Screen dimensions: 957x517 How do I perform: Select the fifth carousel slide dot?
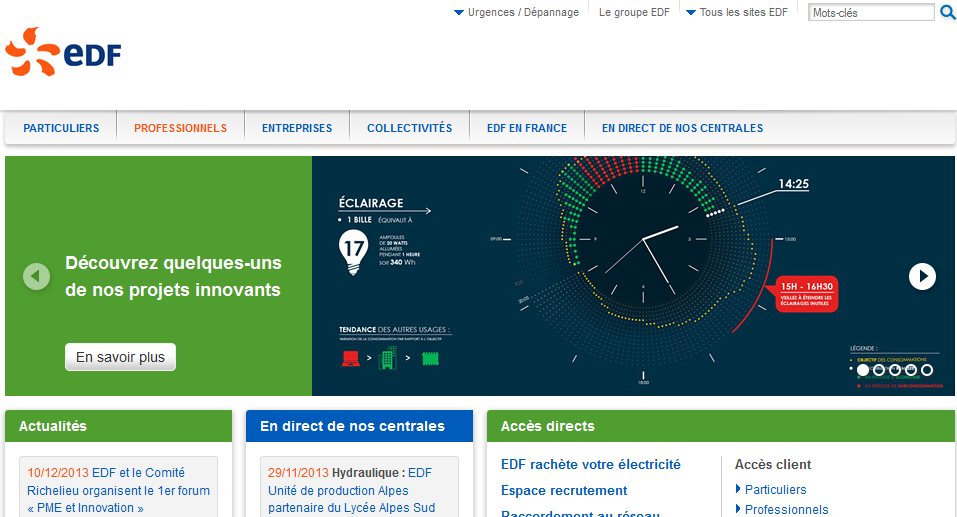pyautogui.click(x=927, y=370)
